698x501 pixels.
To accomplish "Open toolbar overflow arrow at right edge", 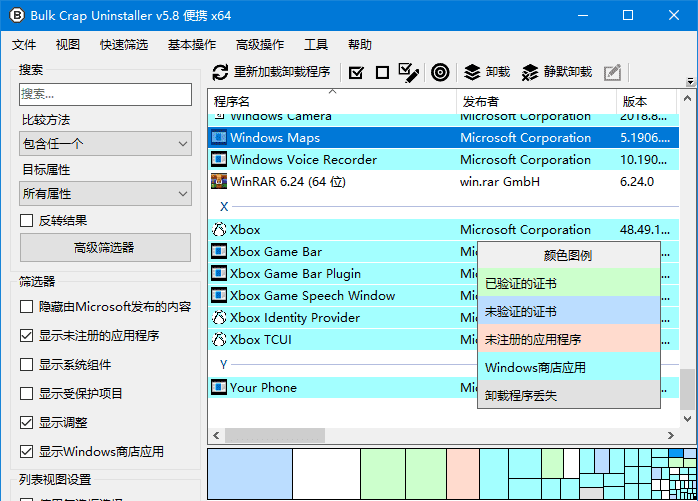I will (x=690, y=81).
